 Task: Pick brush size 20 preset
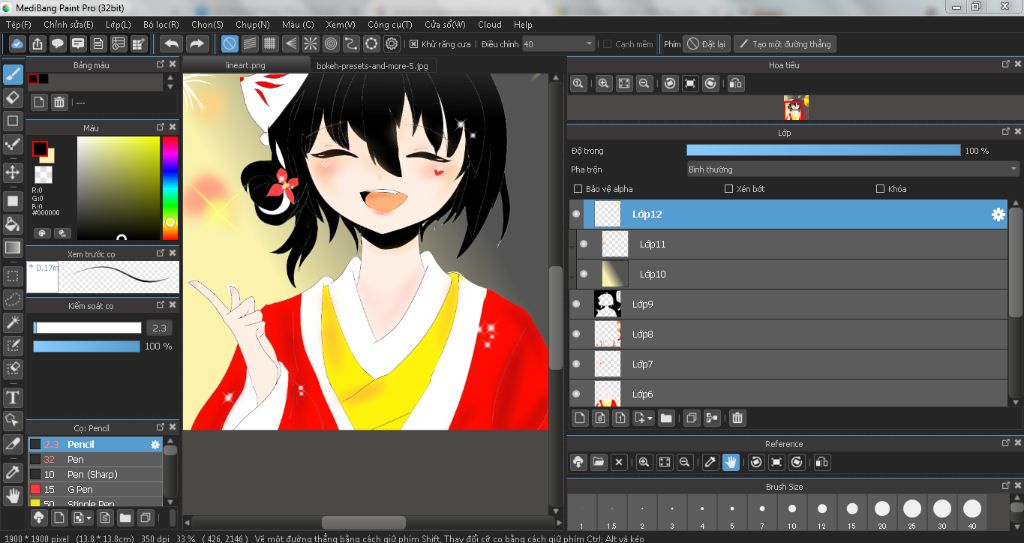[882, 512]
